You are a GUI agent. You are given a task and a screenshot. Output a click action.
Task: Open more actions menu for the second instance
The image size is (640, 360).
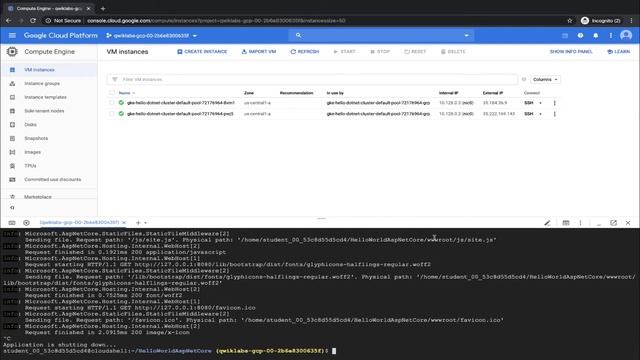(554, 114)
